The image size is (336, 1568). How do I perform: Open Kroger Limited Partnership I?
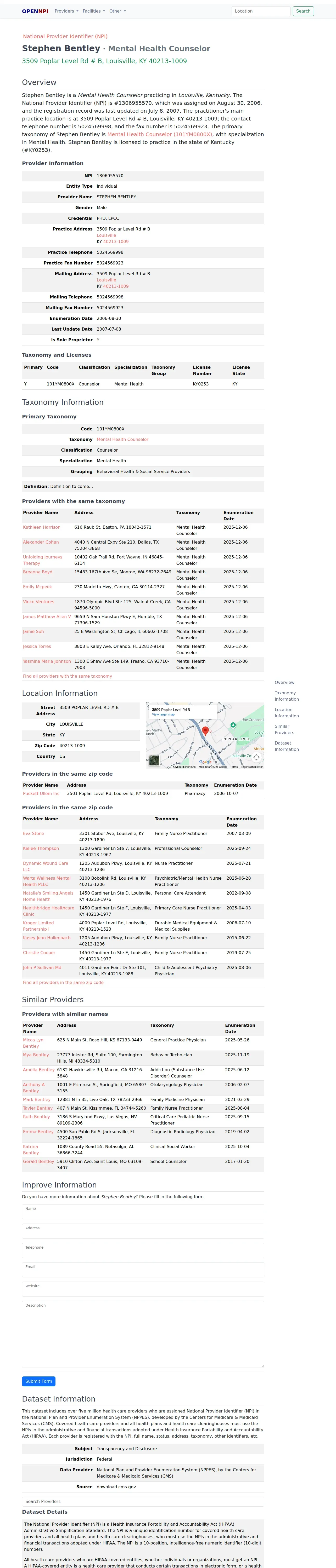38,926
